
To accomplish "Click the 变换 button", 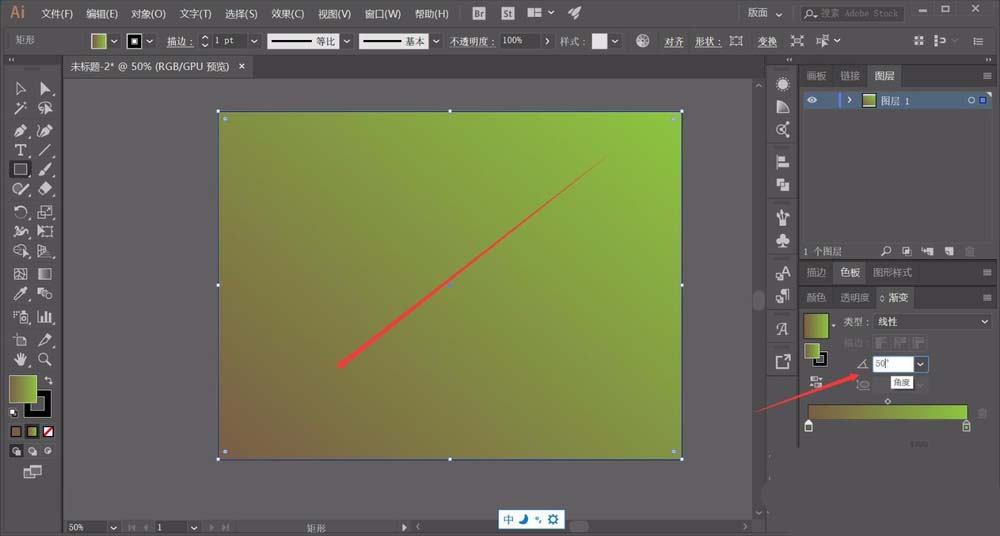I will coord(767,41).
